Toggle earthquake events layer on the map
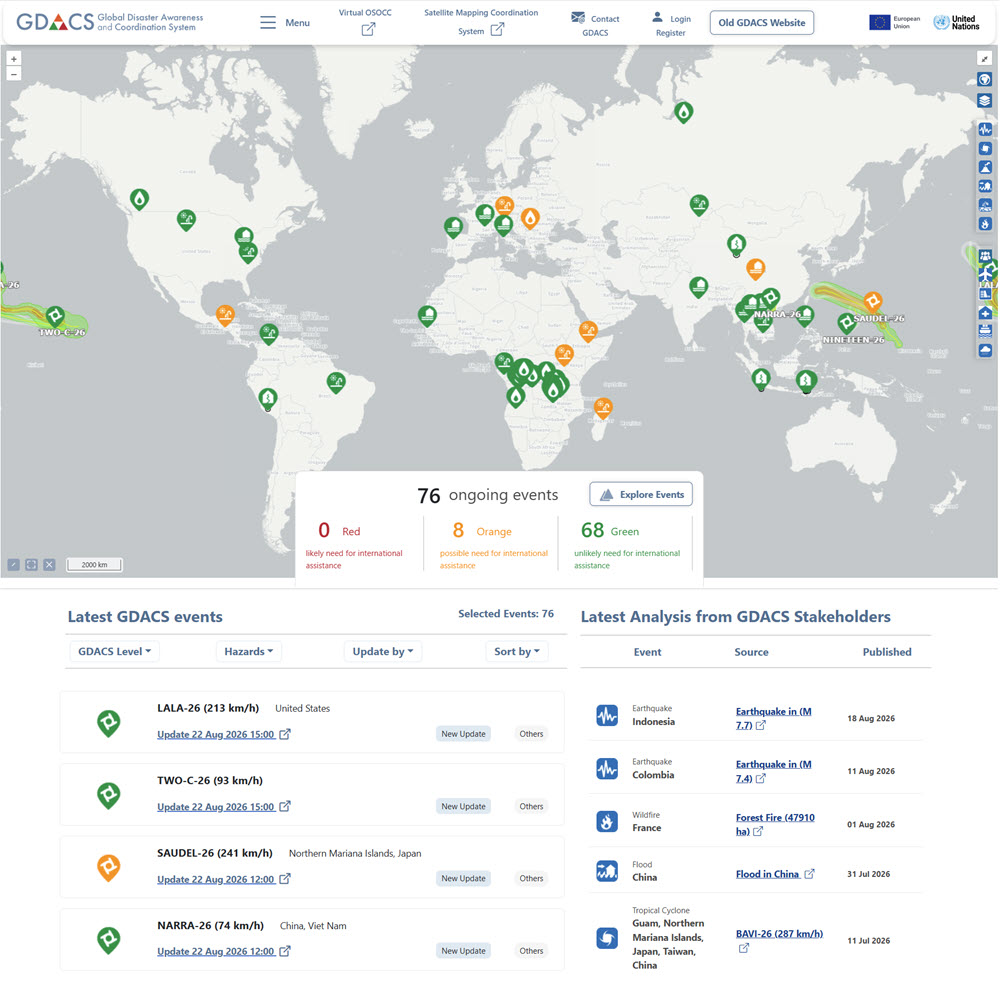The width and height of the screenshot is (1000, 1000). click(x=985, y=129)
